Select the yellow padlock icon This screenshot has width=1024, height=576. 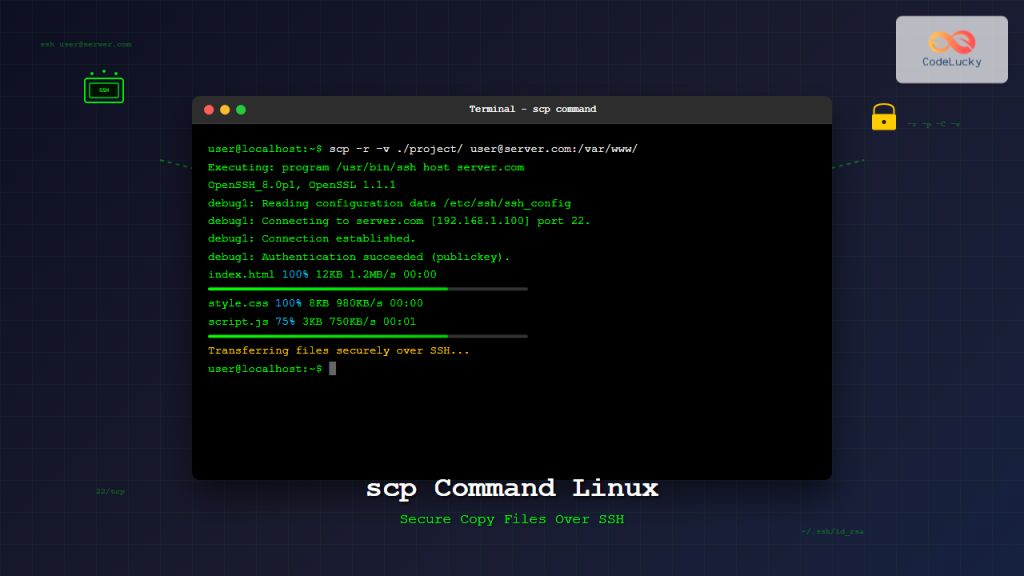[883, 117]
